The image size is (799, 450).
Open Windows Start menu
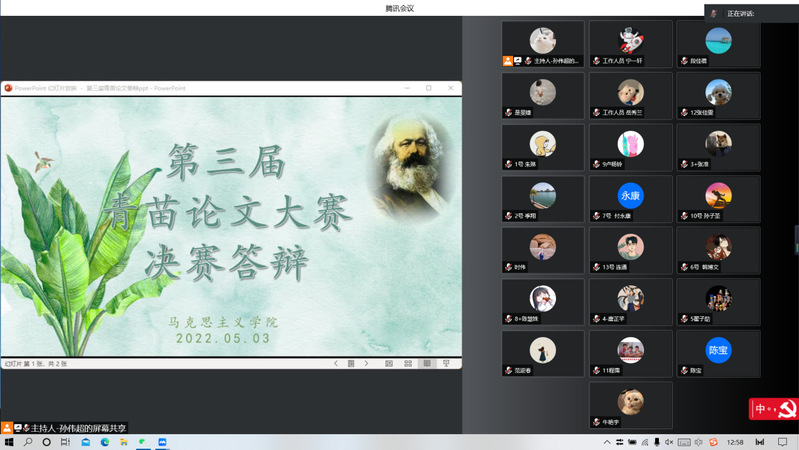[9, 441]
